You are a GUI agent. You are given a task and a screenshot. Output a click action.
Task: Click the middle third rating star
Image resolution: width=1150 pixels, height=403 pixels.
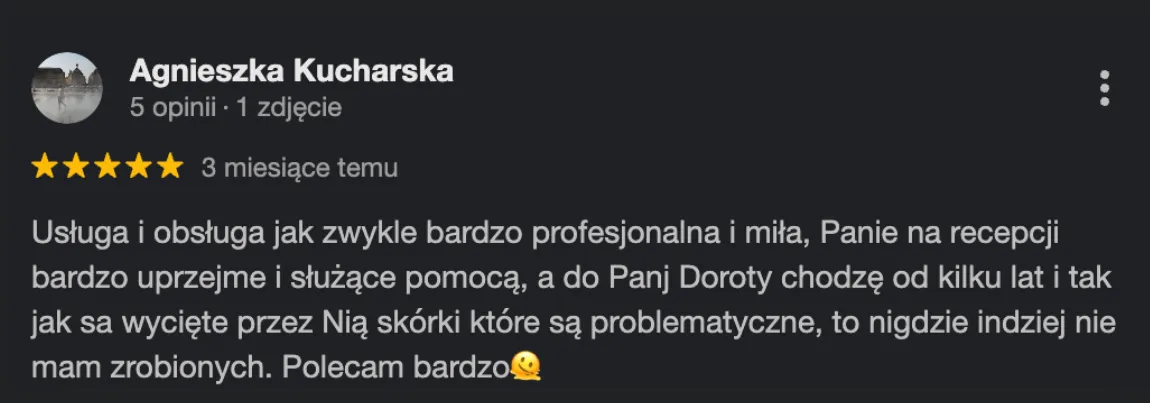(x=107, y=167)
